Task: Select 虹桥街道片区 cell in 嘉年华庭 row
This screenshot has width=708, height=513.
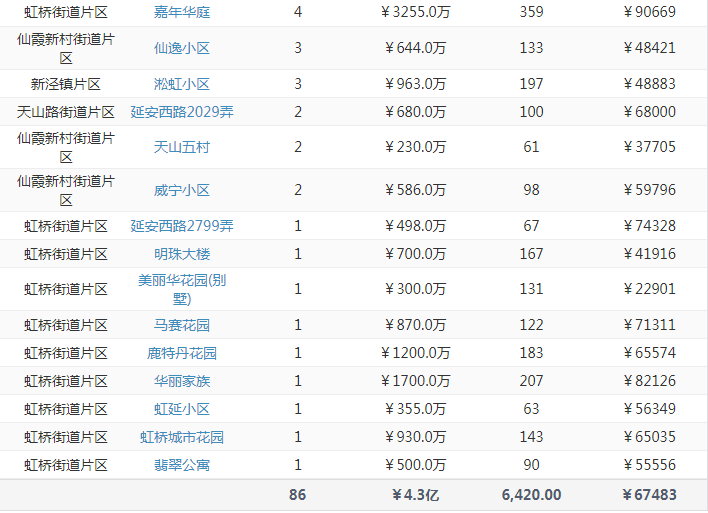Action: tap(65, 12)
